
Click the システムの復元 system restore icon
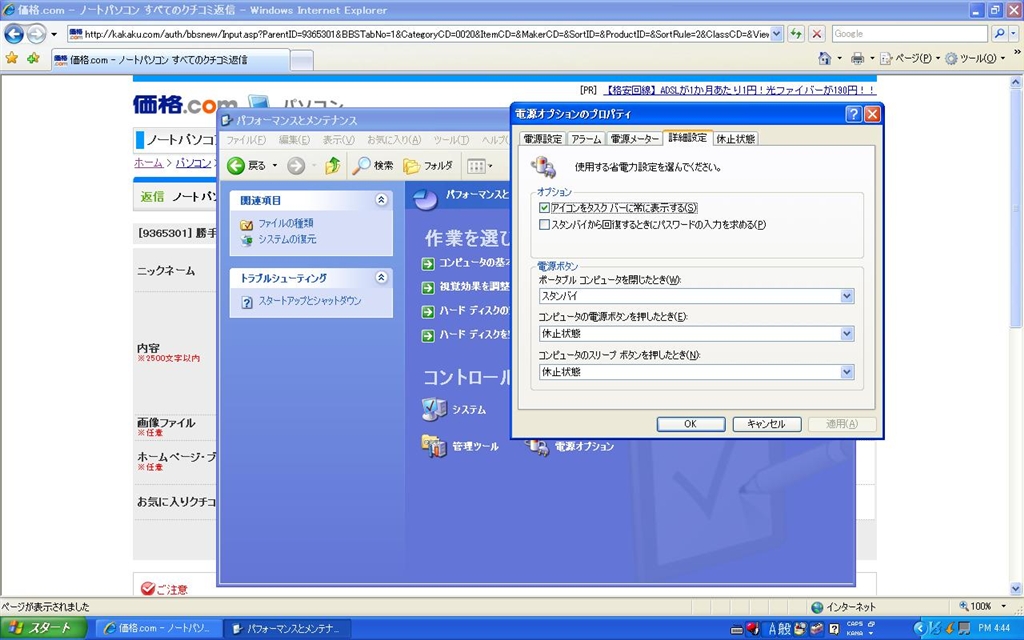pyautogui.click(x=246, y=240)
